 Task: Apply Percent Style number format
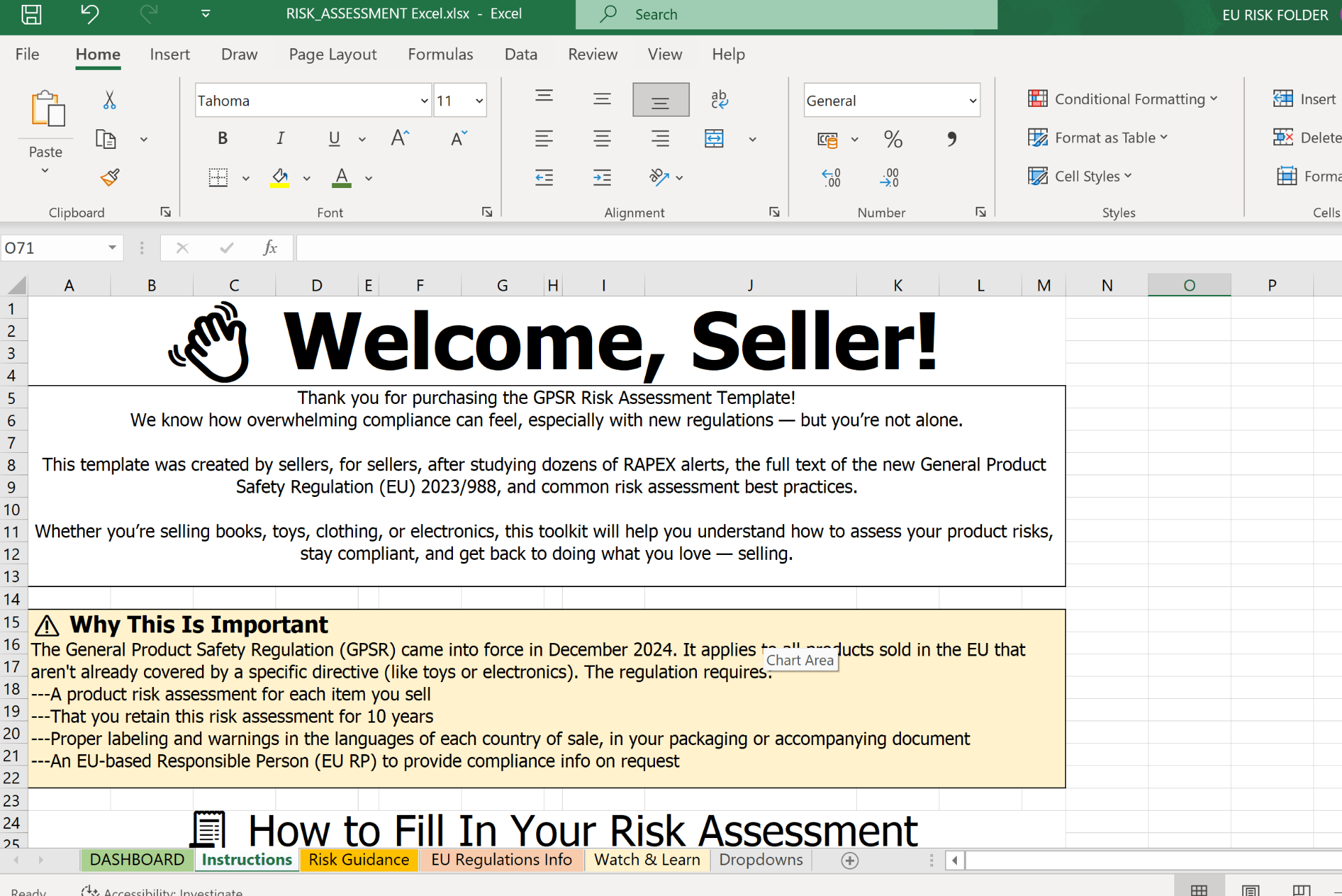893,139
